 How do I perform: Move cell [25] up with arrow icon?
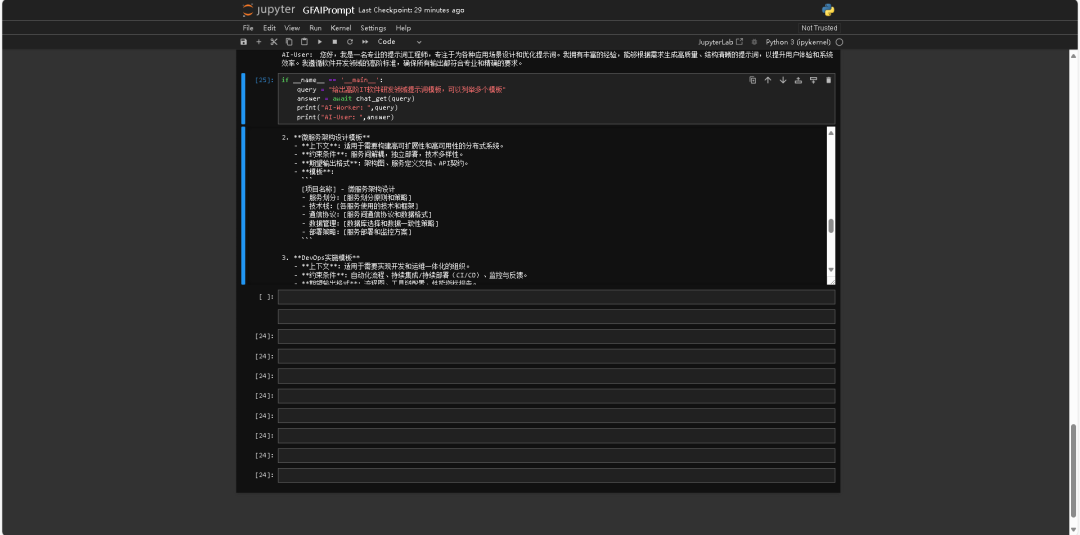[768, 81]
